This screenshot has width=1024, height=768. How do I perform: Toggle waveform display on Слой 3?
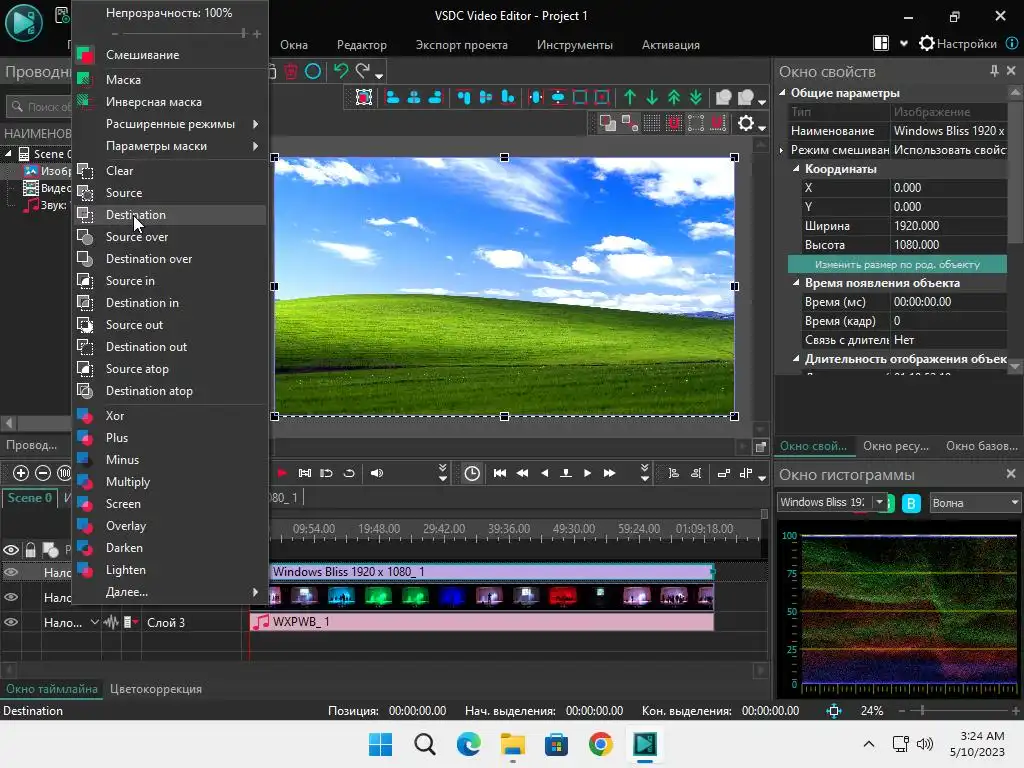tap(111, 622)
